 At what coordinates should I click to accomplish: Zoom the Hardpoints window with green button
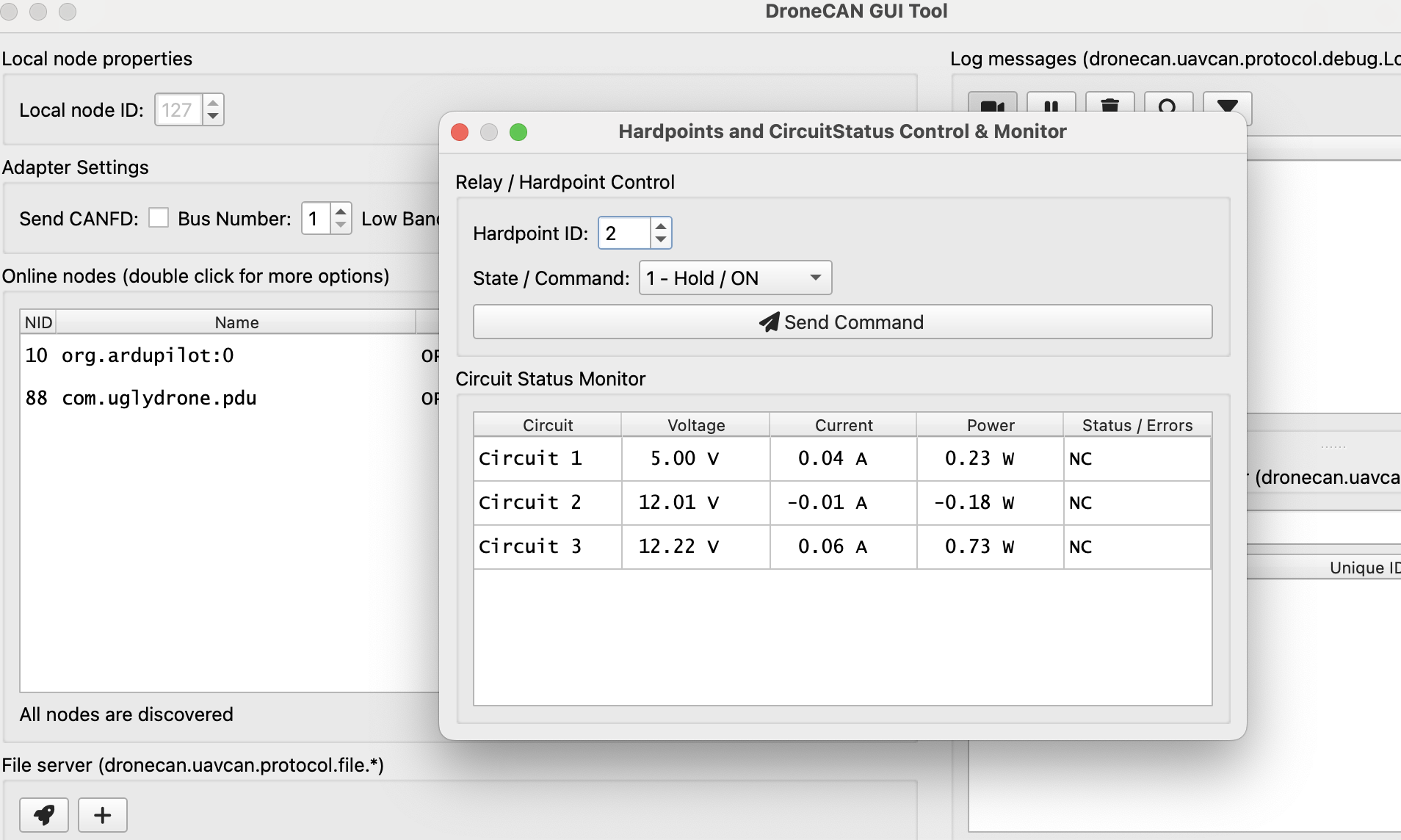518,131
